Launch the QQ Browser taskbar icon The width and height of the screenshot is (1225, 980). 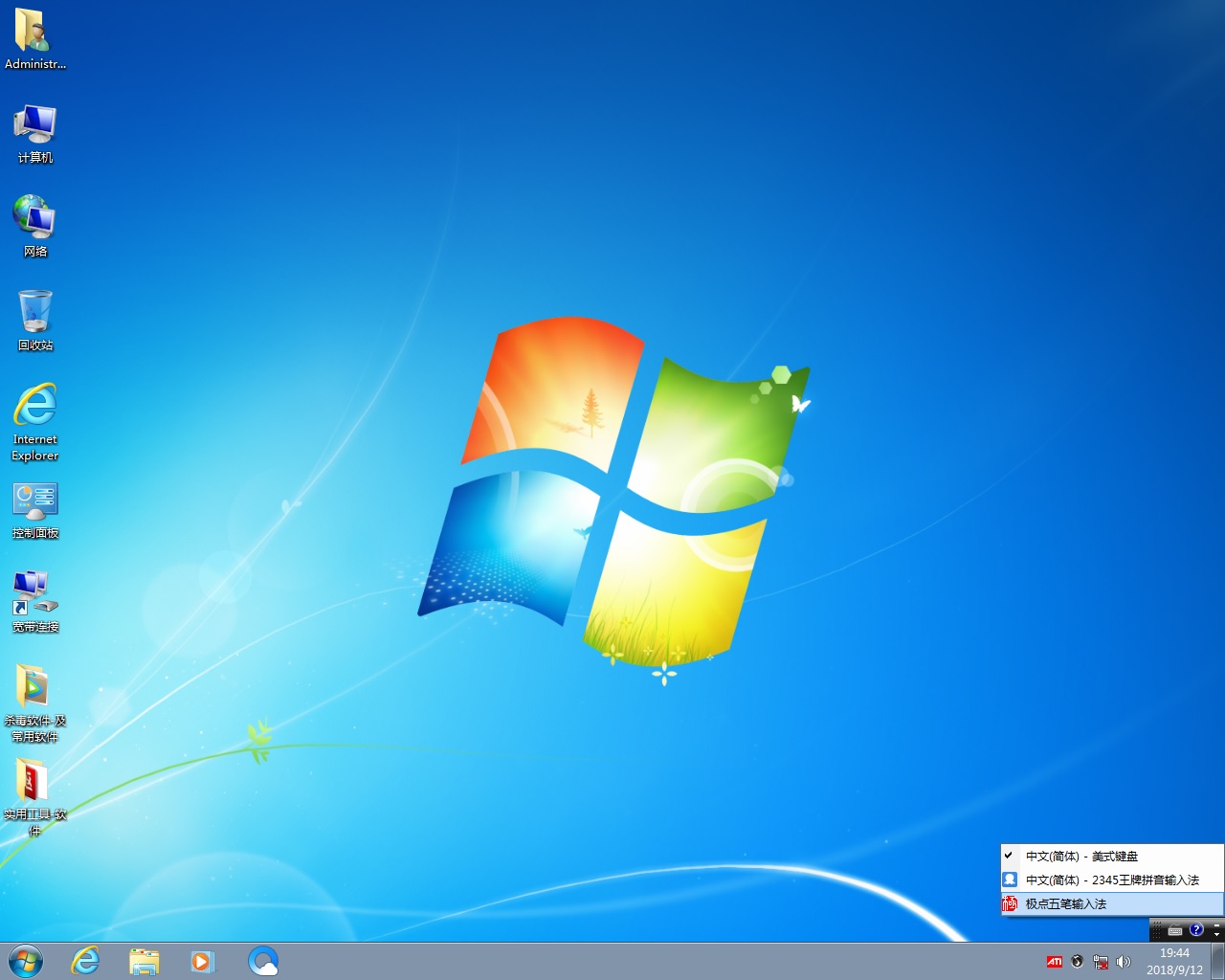[x=262, y=961]
